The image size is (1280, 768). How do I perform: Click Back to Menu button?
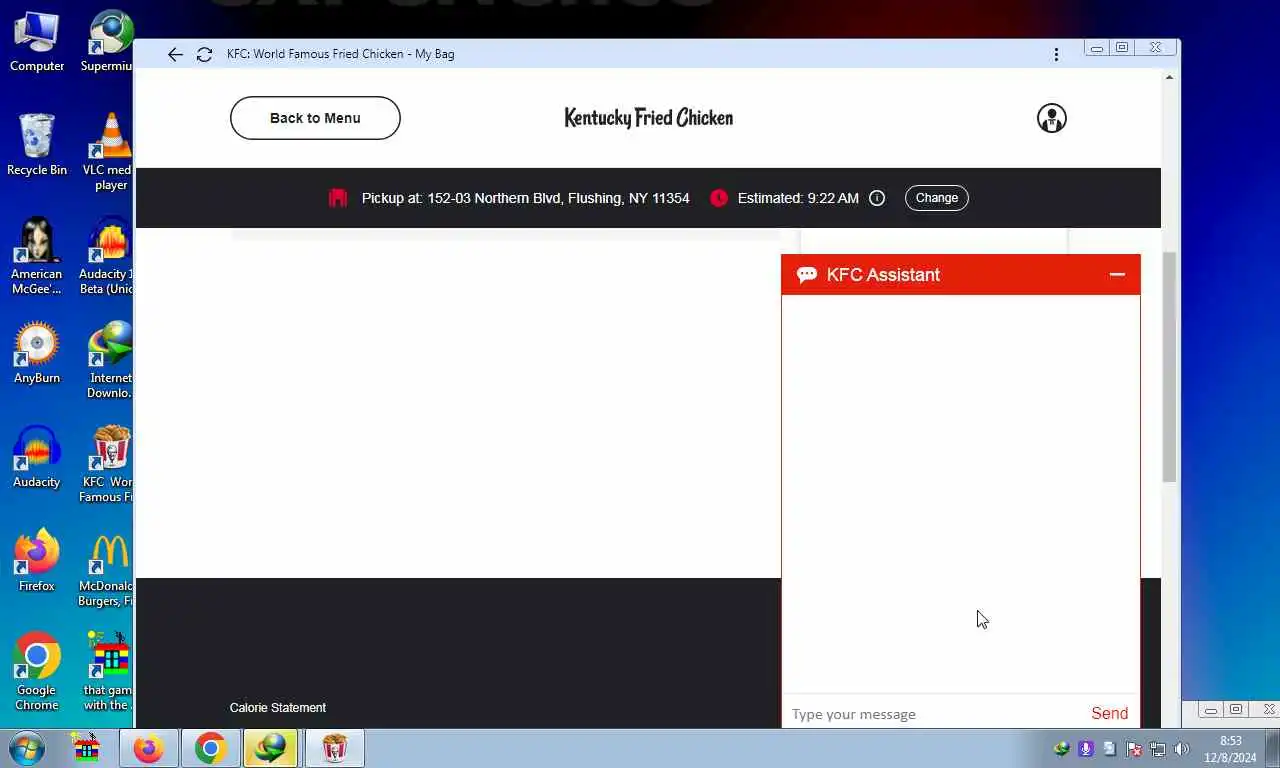tap(315, 118)
